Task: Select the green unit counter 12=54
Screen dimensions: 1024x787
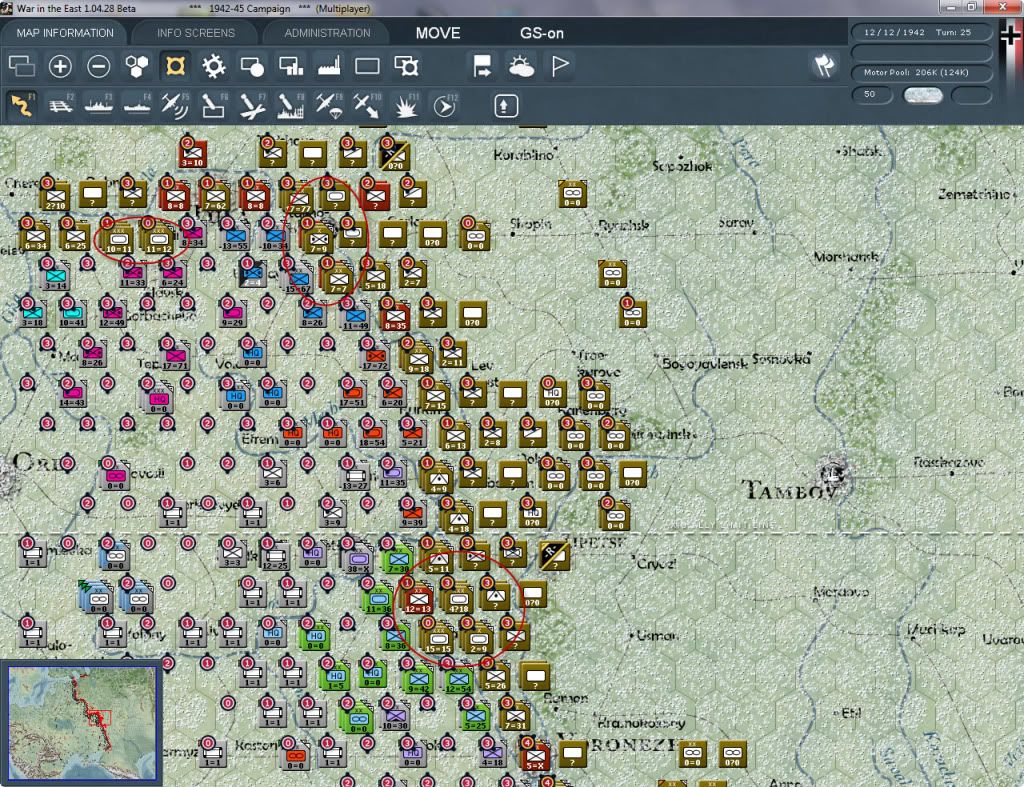Action: [458, 680]
